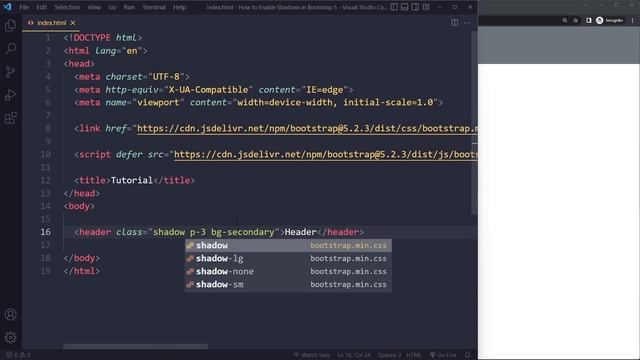Screen dimensions: 640x360
Task: Click the VS Code logo icon
Action: (7, 7)
